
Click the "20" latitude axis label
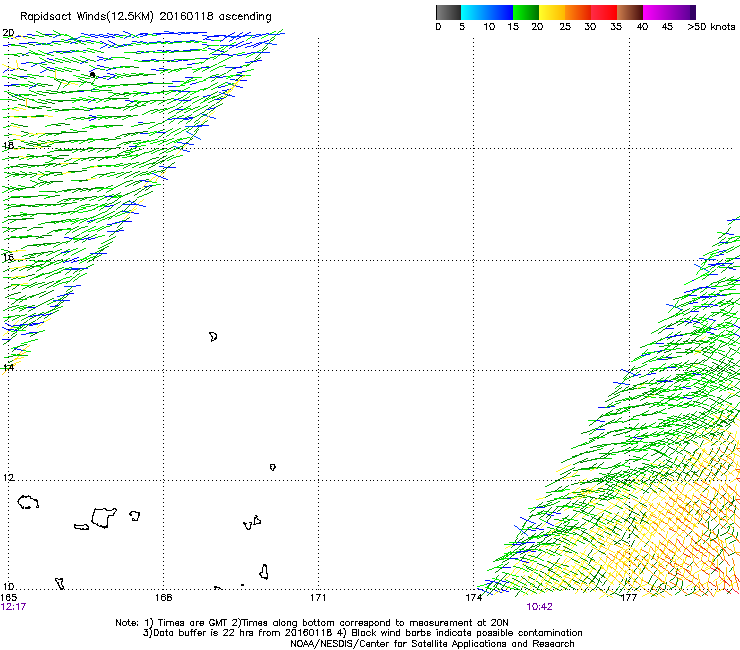tap(8, 33)
